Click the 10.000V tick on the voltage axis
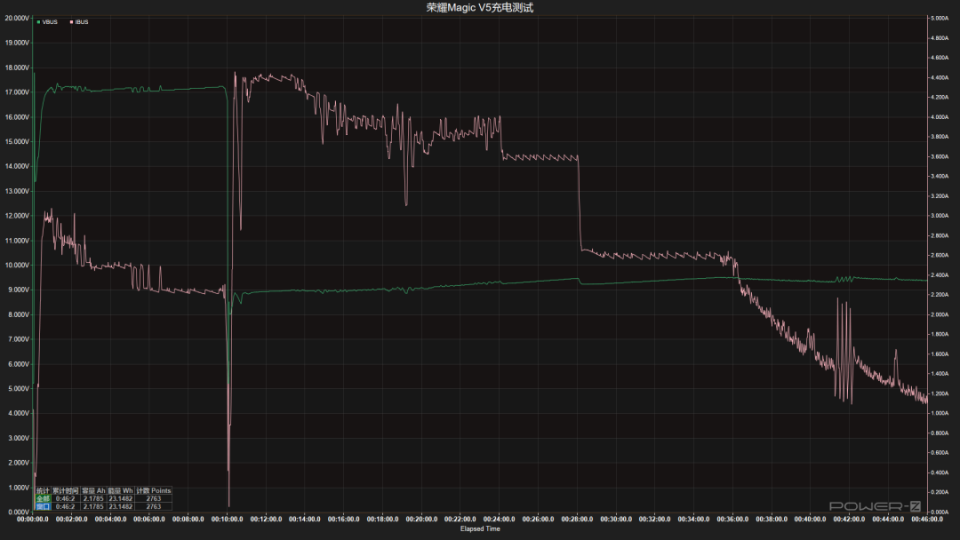 [17, 265]
